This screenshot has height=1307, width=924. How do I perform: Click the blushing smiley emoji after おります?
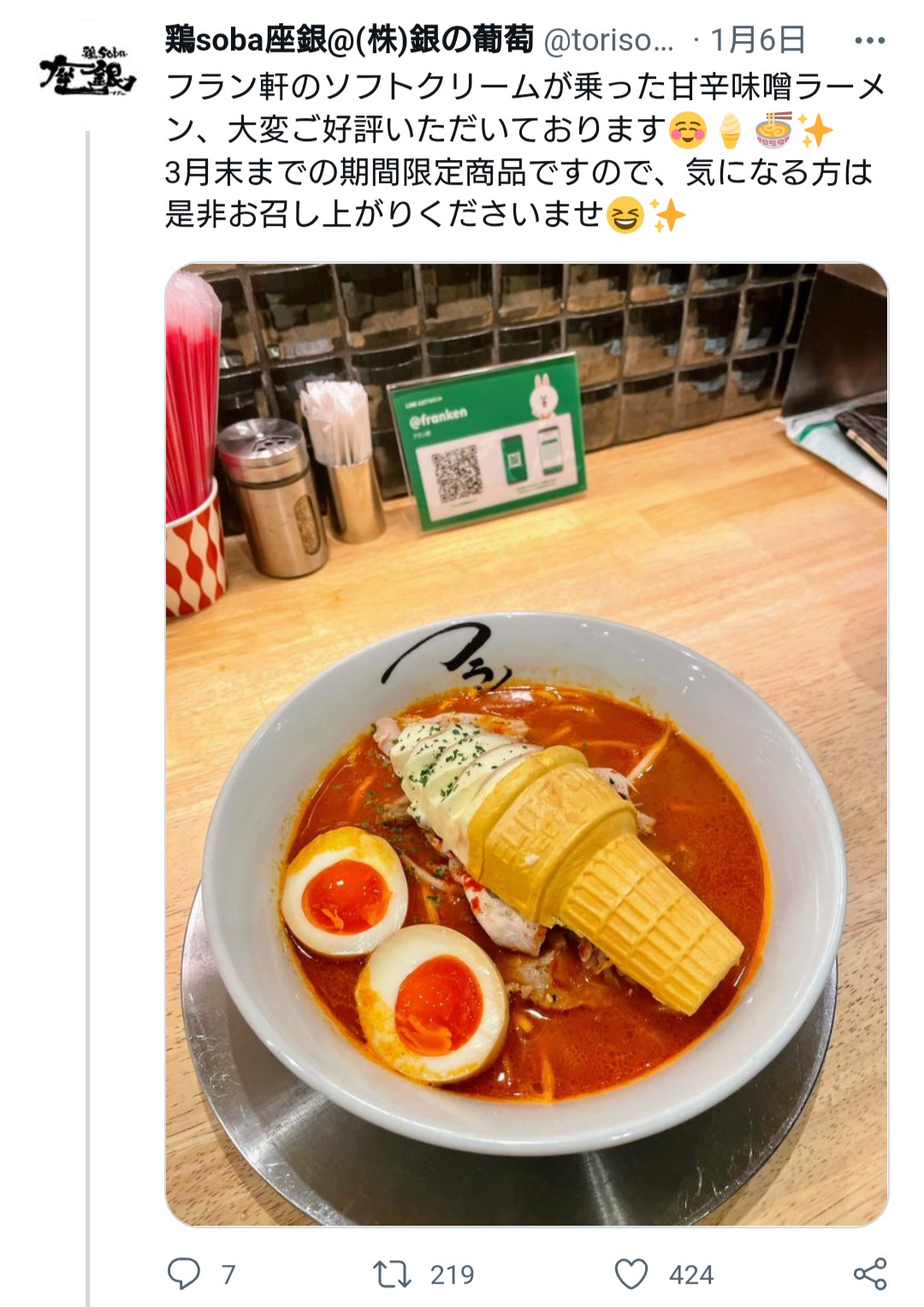pyautogui.click(x=688, y=130)
